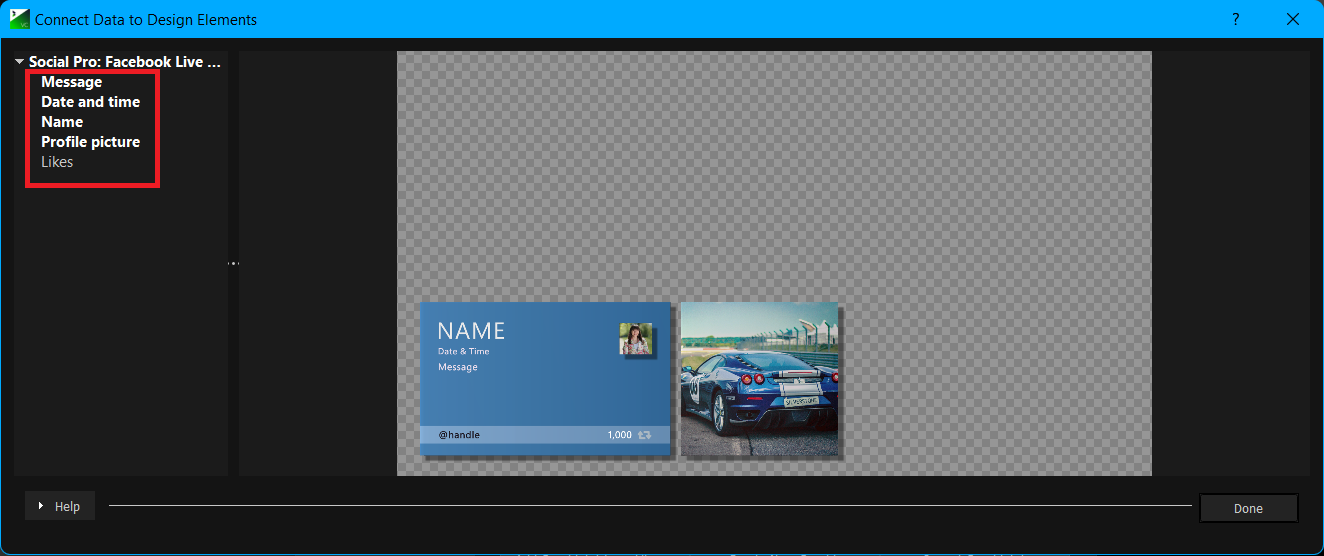Image resolution: width=1324 pixels, height=556 pixels.
Task: Select the Date & Time text on card
Action: point(464,352)
